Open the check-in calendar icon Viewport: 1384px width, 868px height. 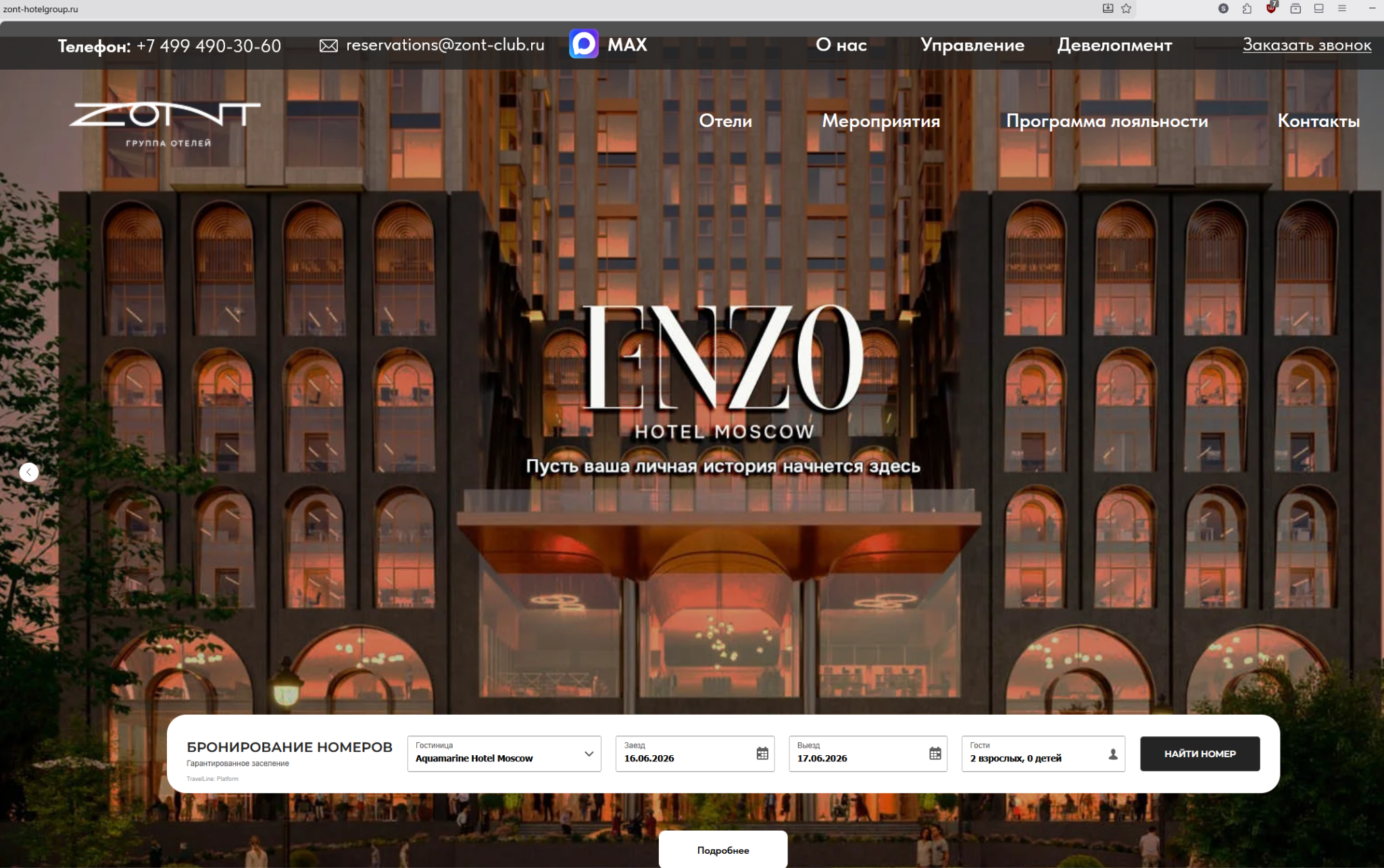(x=762, y=754)
